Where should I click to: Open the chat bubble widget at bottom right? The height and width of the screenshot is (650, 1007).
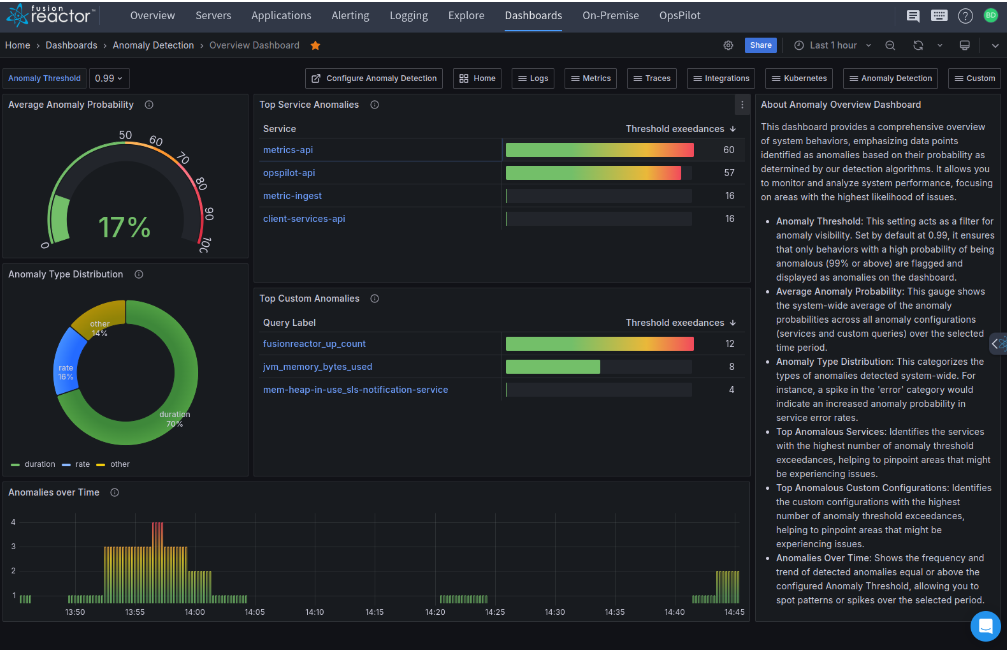point(985,626)
